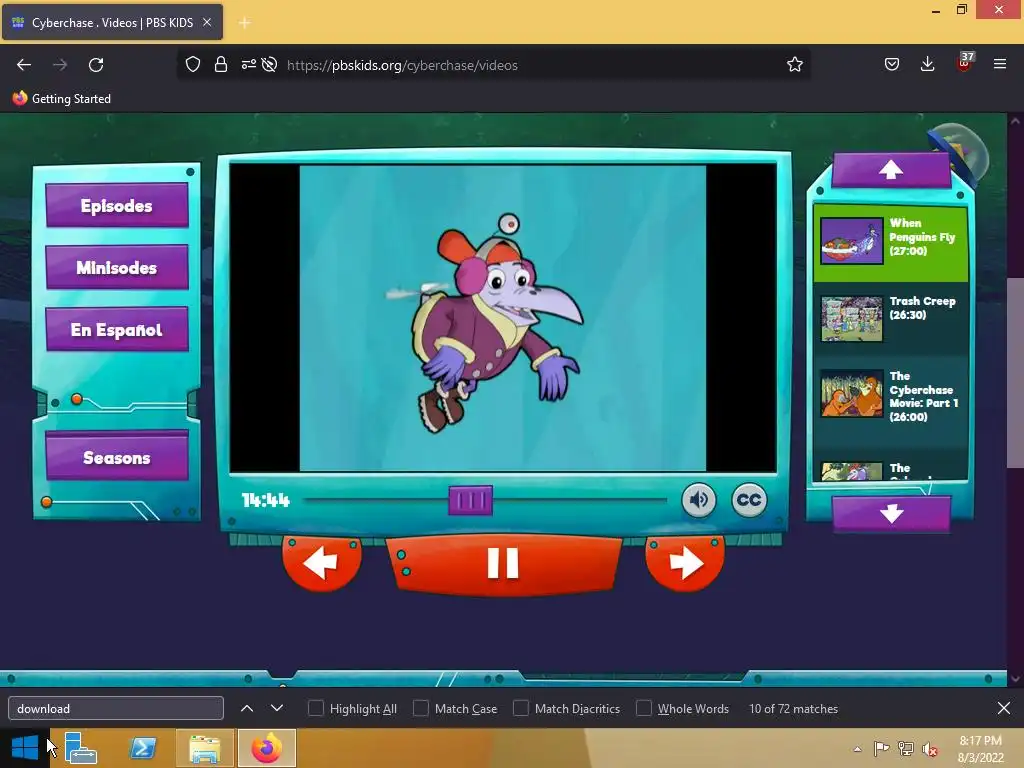This screenshot has width=1024, height=768.
Task: Jump to previous find match
Action: coord(247,709)
